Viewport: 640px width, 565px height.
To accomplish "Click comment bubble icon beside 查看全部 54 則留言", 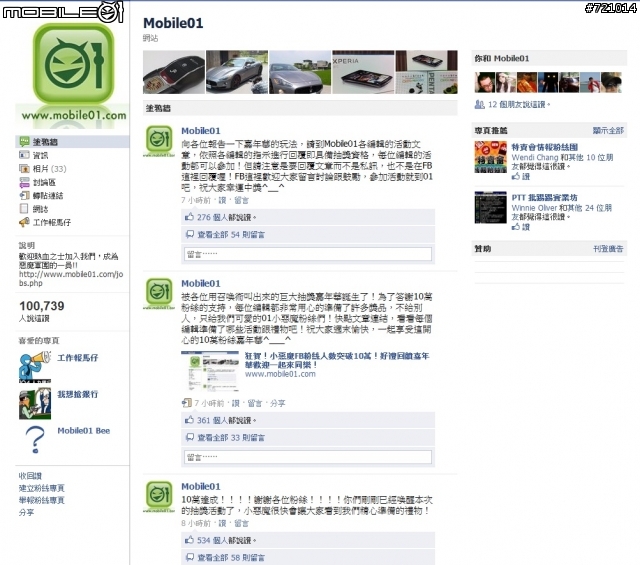I will tap(189, 234).
